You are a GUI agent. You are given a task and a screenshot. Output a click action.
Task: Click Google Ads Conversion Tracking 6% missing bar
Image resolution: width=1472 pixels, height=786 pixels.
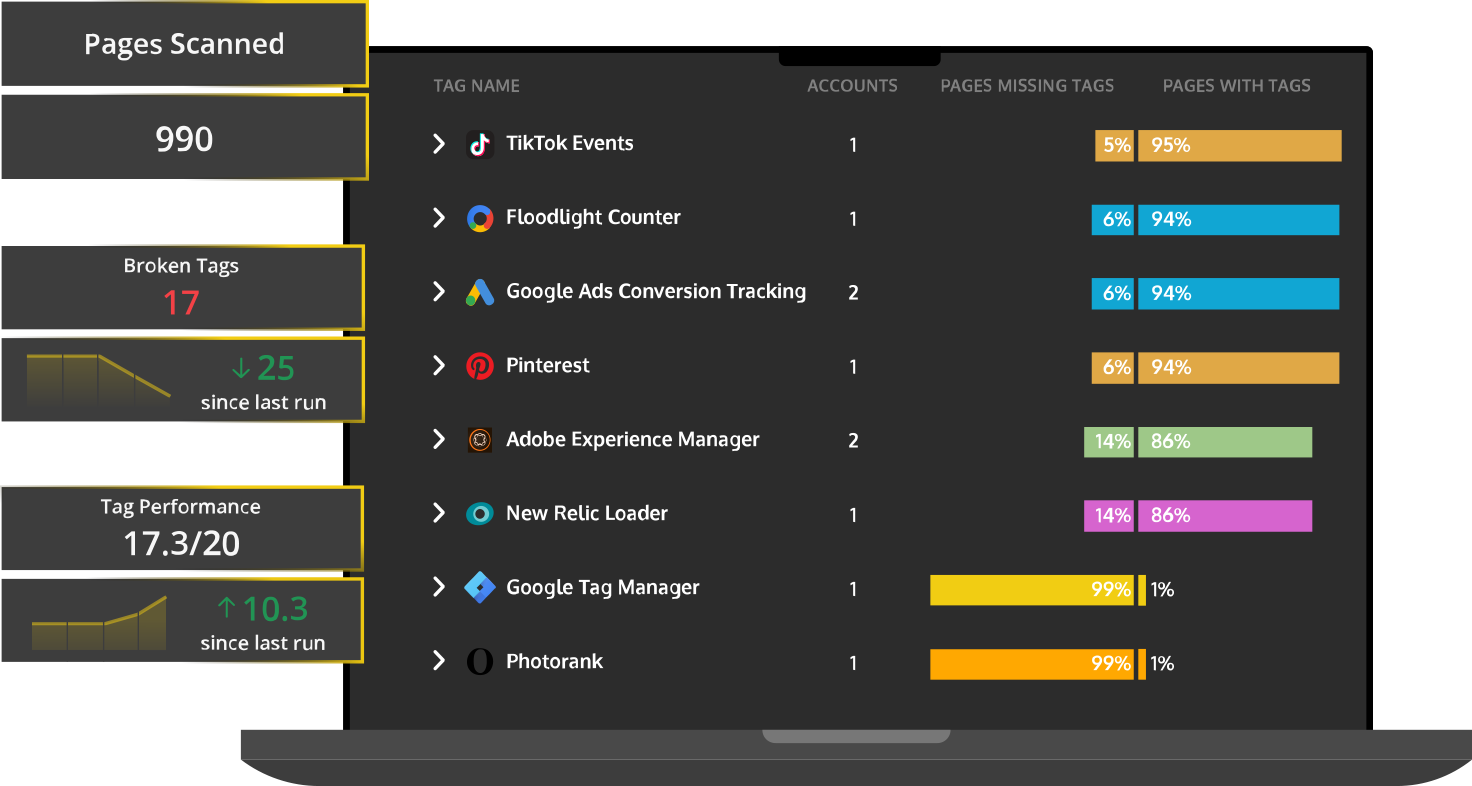tap(1113, 294)
